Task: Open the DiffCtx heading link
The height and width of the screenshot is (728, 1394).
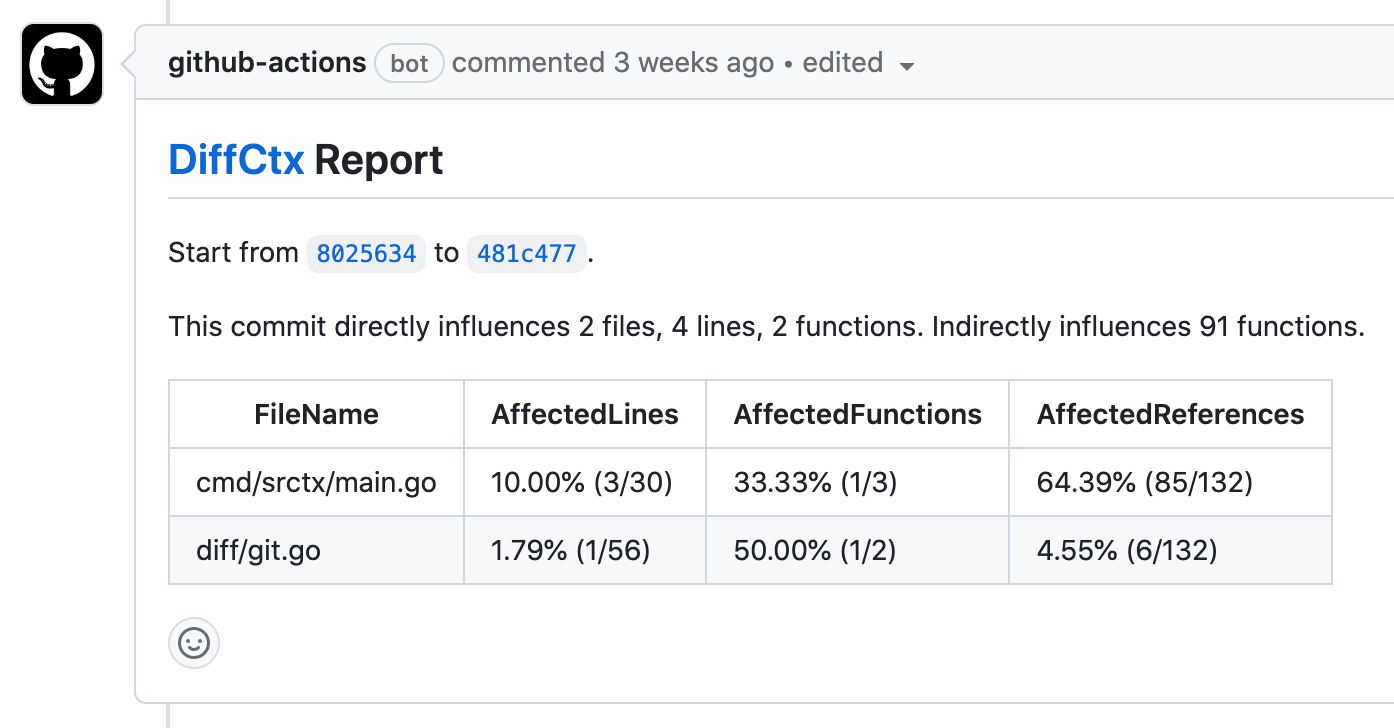Action: coord(236,160)
